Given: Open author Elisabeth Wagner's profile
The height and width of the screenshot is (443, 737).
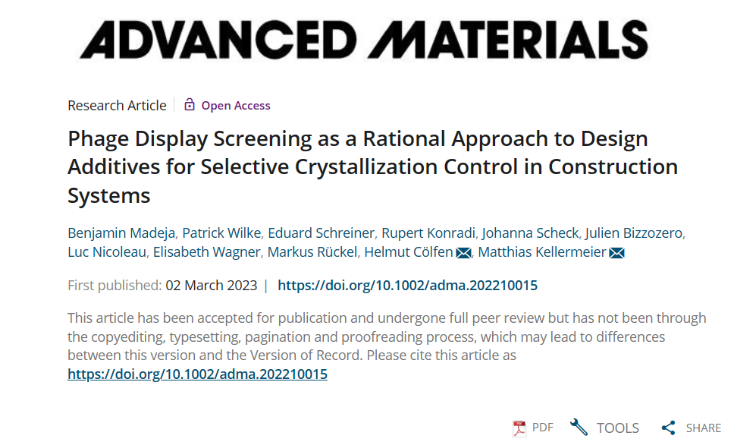Looking at the screenshot, I should [x=206, y=252].
